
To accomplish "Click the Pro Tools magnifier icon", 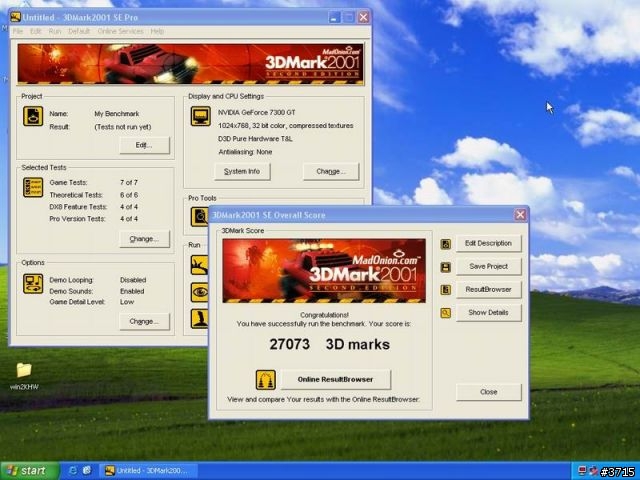I will coord(200,217).
